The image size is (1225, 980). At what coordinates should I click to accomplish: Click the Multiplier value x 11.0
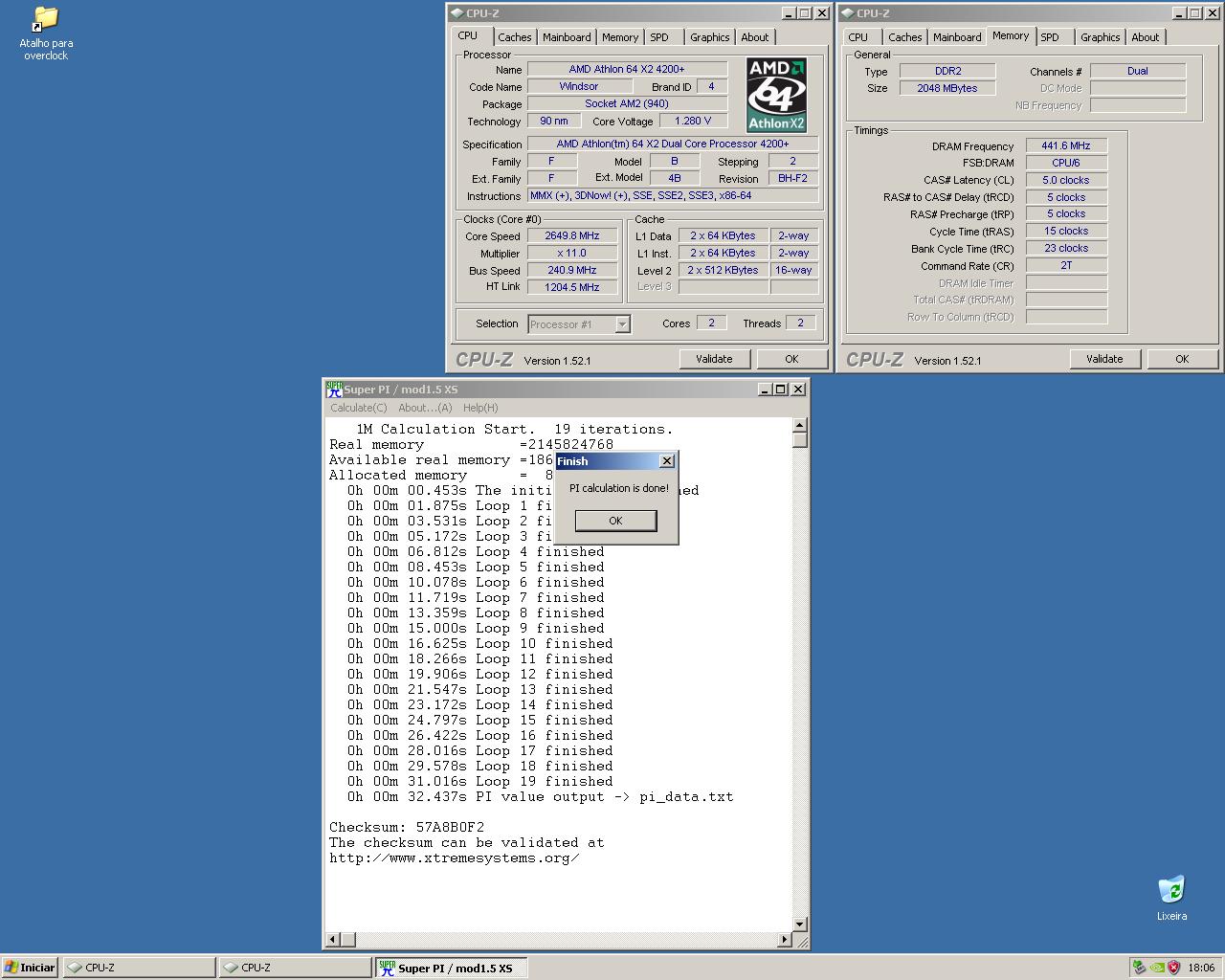572,253
